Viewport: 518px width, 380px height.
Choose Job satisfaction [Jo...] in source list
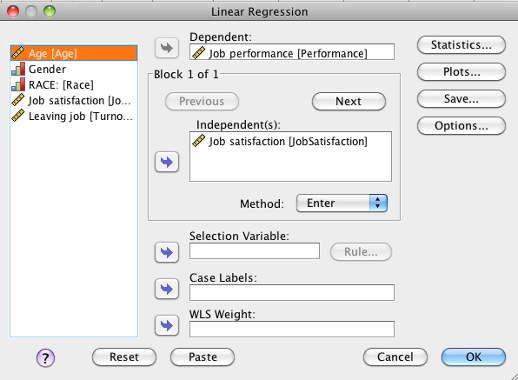pos(74,100)
